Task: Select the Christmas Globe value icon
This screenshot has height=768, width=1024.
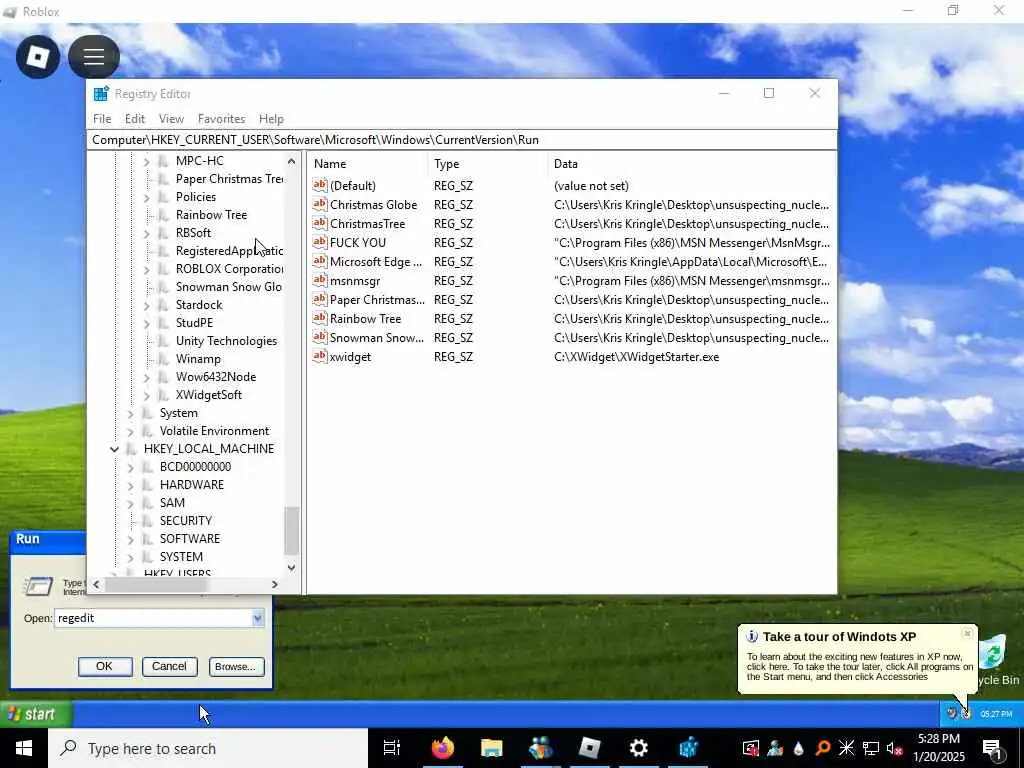Action: coord(319,204)
